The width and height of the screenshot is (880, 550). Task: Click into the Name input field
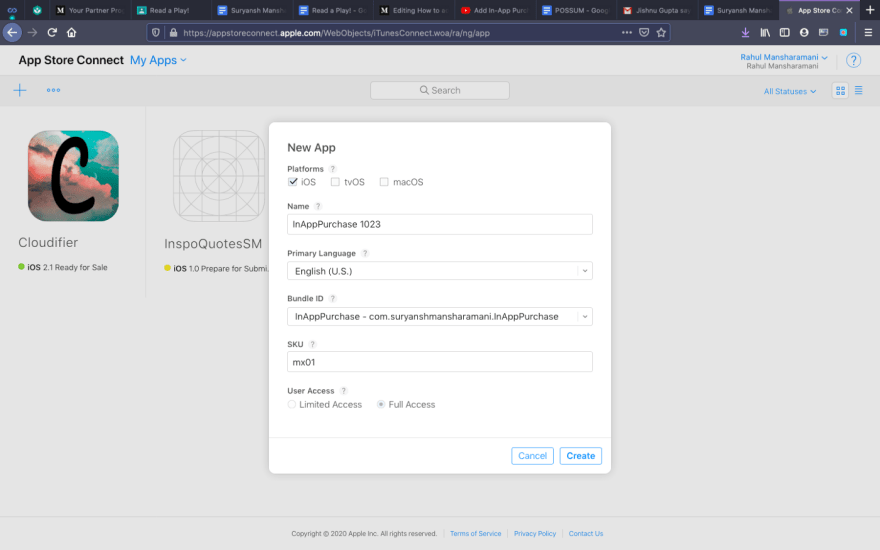(x=440, y=224)
